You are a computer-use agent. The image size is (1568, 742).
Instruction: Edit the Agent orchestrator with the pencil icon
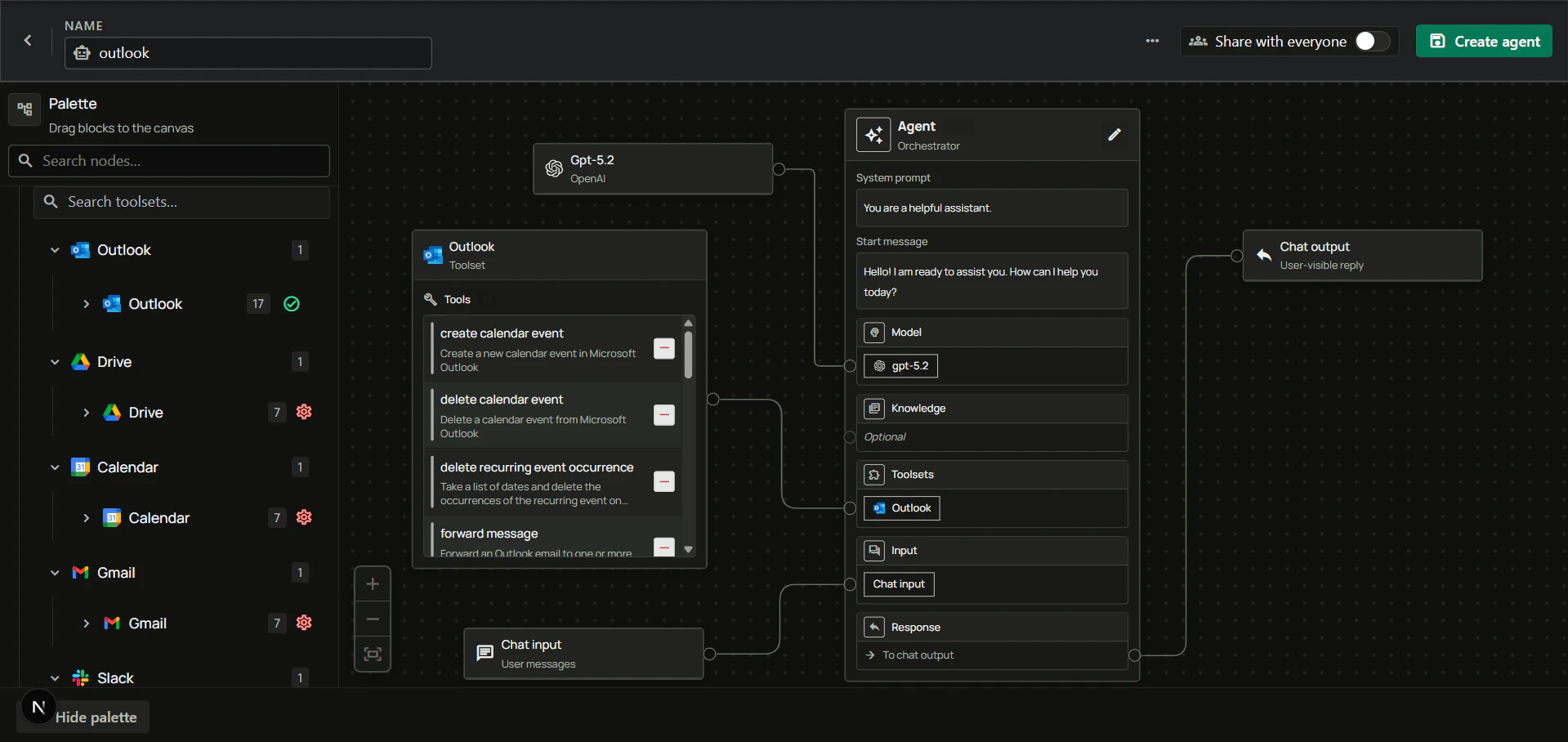click(x=1115, y=134)
